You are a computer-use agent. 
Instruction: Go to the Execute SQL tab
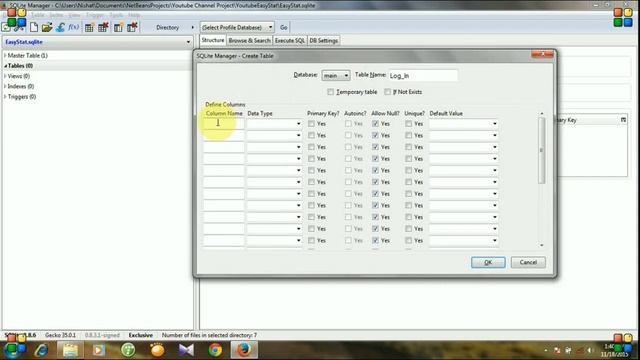(290, 40)
